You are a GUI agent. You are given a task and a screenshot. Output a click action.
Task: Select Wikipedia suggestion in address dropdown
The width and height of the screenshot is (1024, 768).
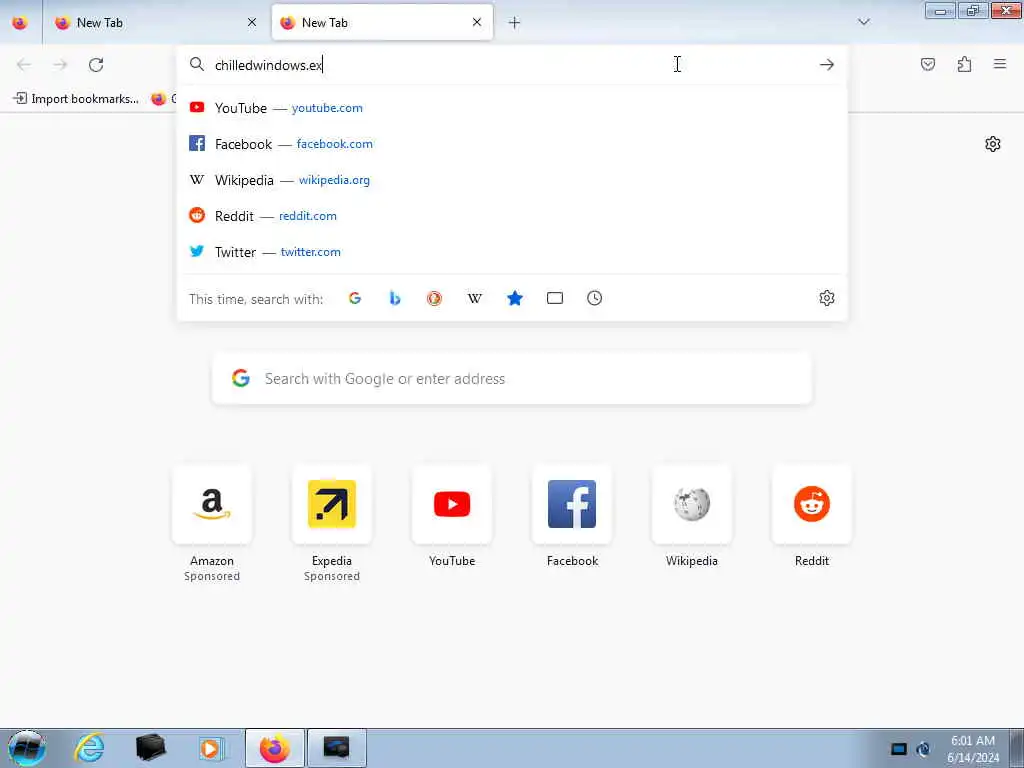(x=512, y=180)
